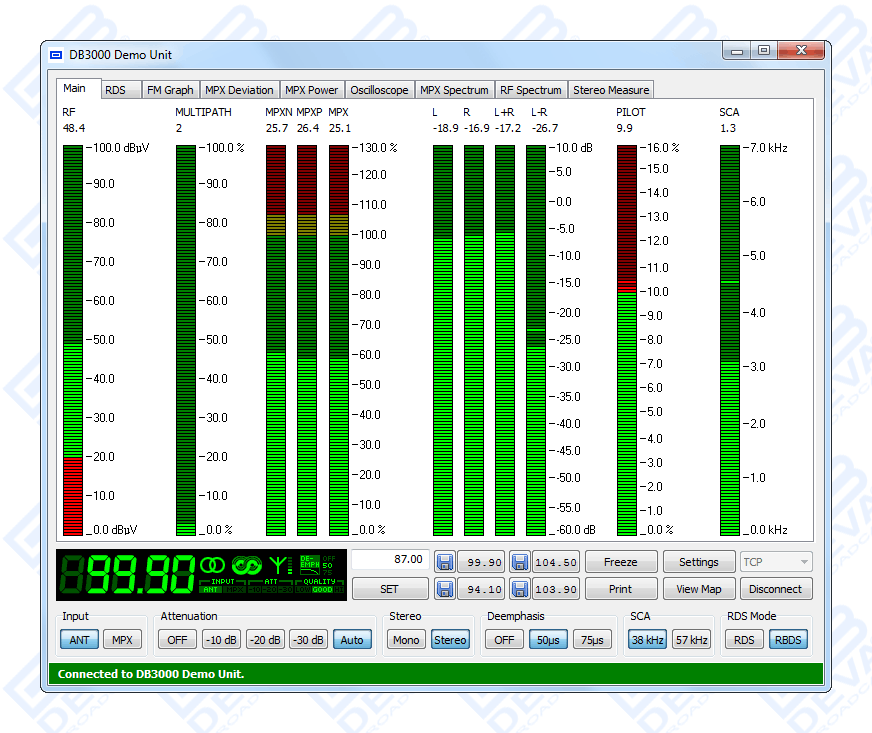Click the save icon beside preset 99.90
The height and width of the screenshot is (733, 872).
pos(444,562)
